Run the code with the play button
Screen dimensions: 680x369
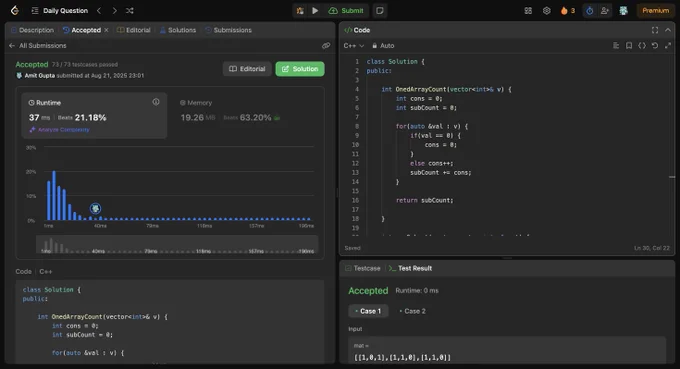(x=315, y=11)
